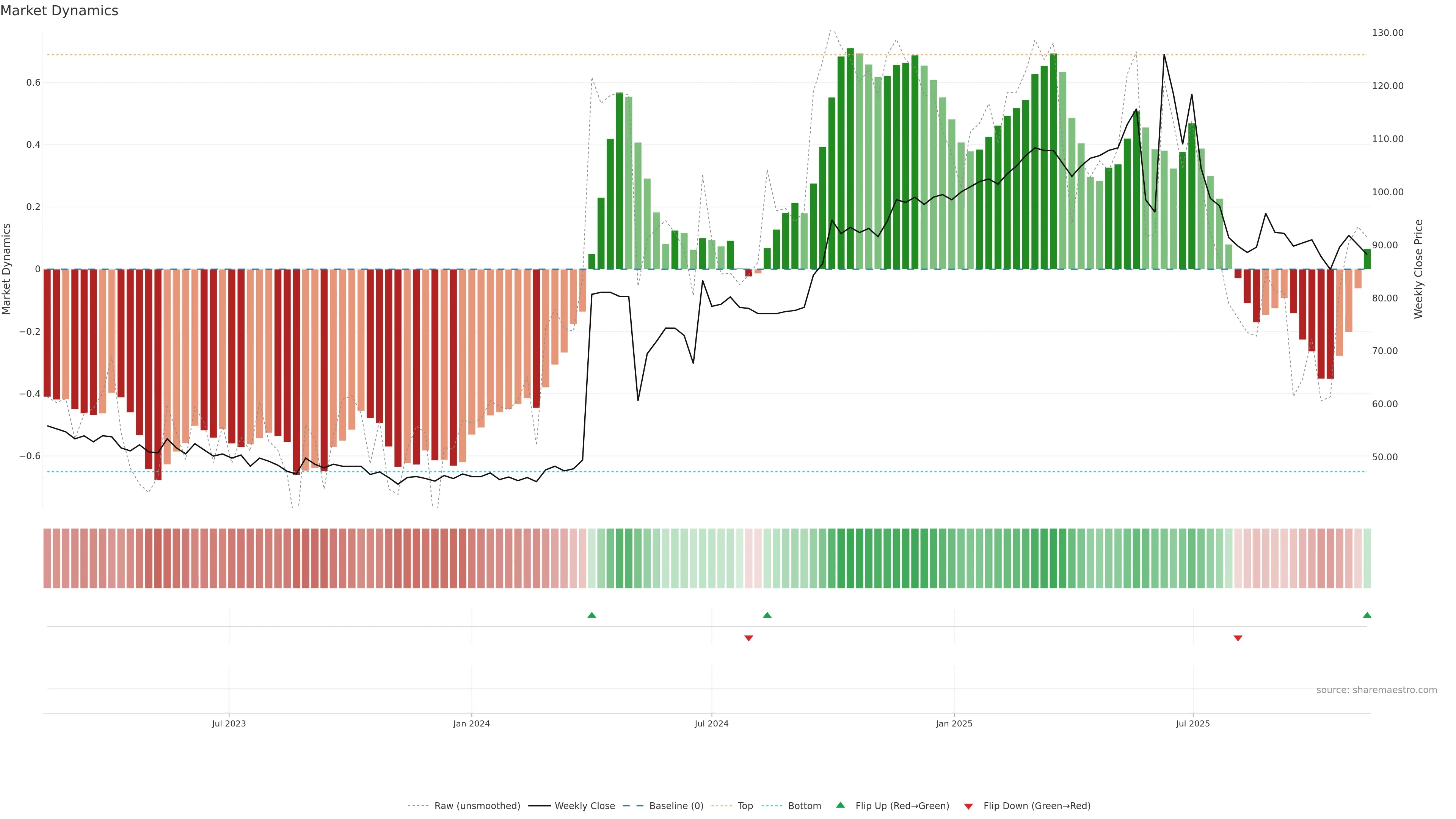
Task: Click red flip-down marker after Jul 2024
Action: pyautogui.click(x=749, y=638)
